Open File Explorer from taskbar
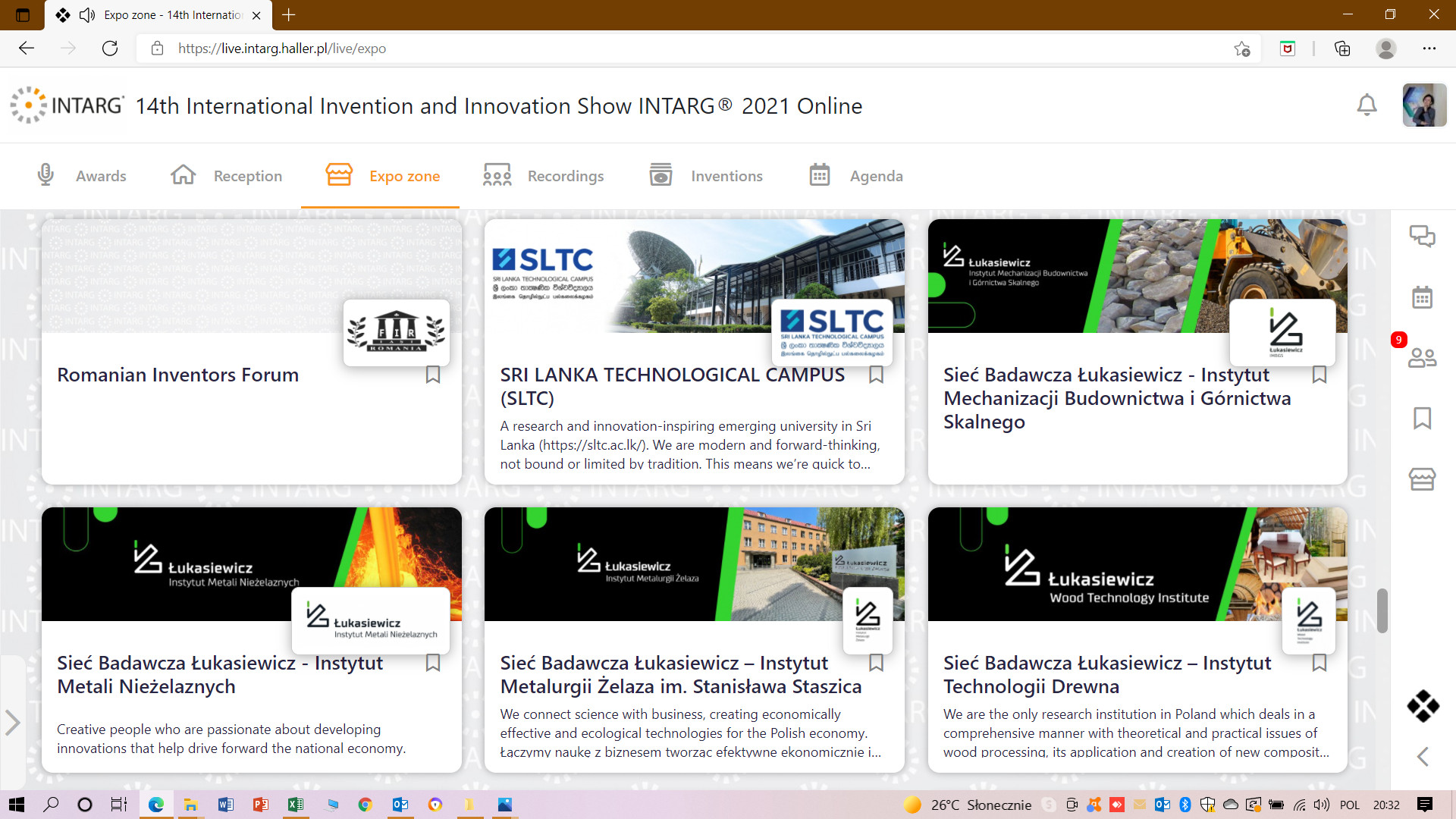 coord(190,805)
